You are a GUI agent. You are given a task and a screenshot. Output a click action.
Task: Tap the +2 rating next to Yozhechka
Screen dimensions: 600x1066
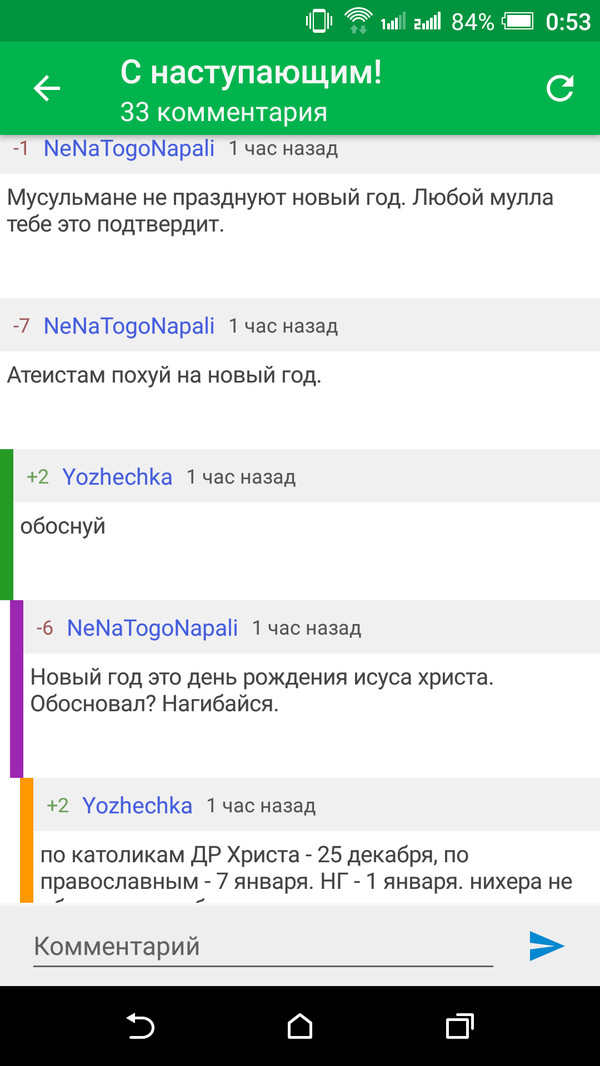(x=37, y=477)
